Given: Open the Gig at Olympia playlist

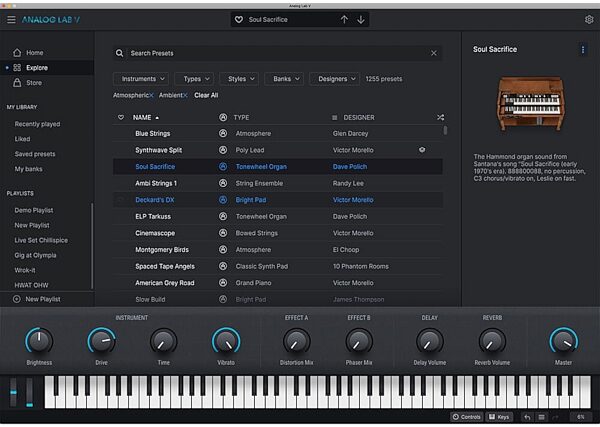Looking at the screenshot, I should pyautogui.click(x=35, y=255).
